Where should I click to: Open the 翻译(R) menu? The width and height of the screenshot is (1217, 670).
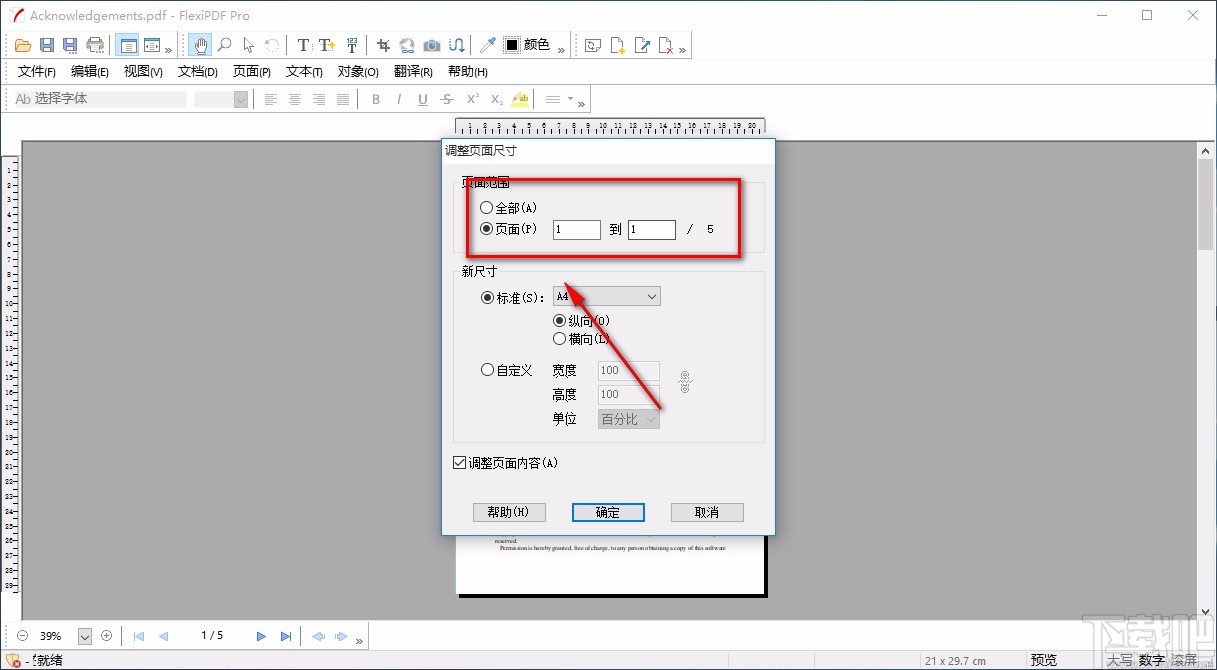point(414,71)
